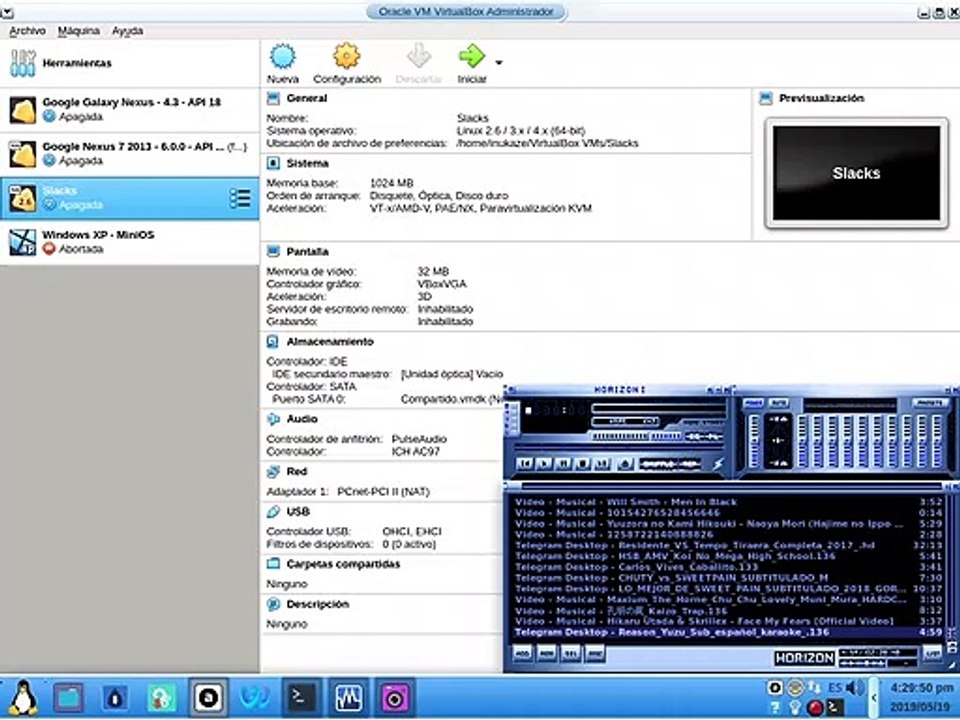
Task: Open file manager in taskbar
Action: 68,697
